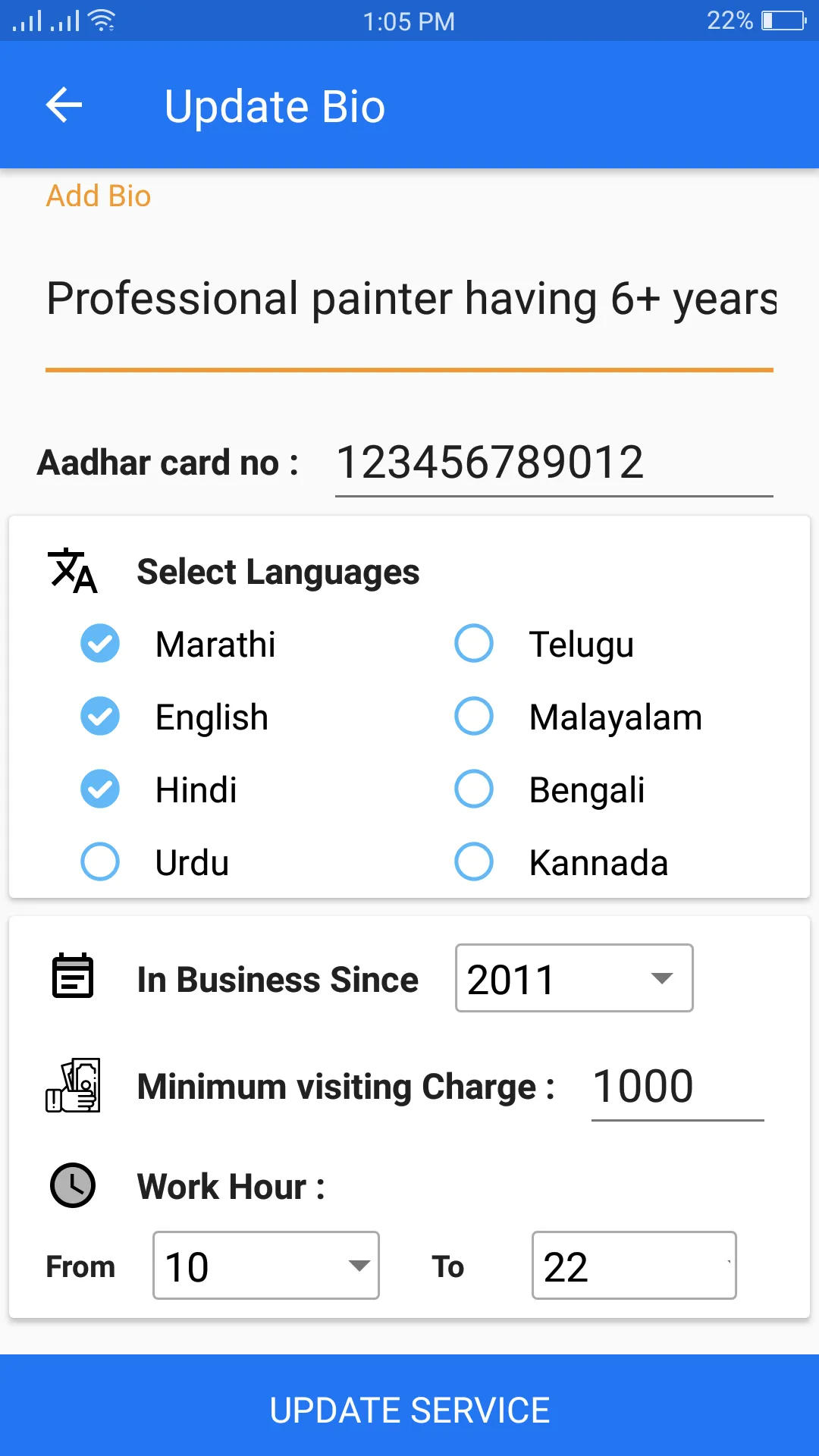
Task: Click the money visiting charge icon
Action: (73, 1085)
